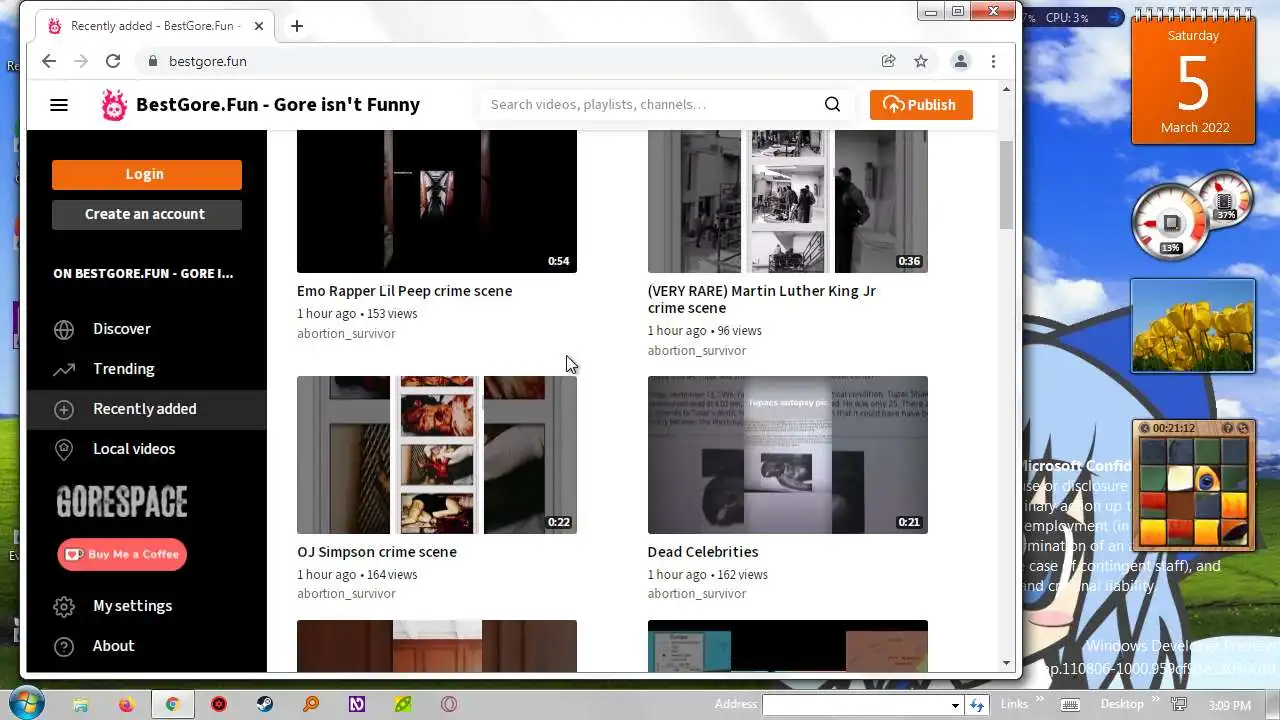1280x720 pixels.
Task: Click the BestGore.Fun site logo icon
Action: 114,104
